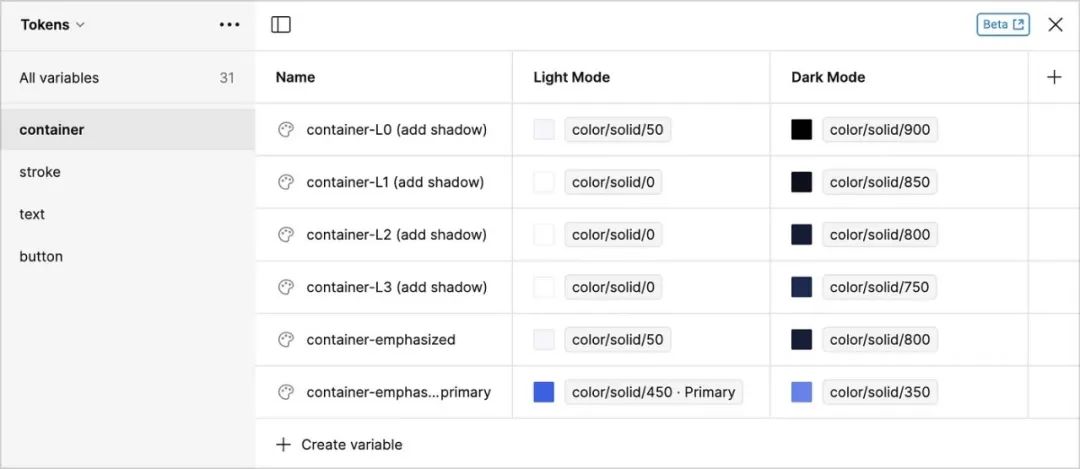Click palette icon of container-L3 variable

[286, 287]
